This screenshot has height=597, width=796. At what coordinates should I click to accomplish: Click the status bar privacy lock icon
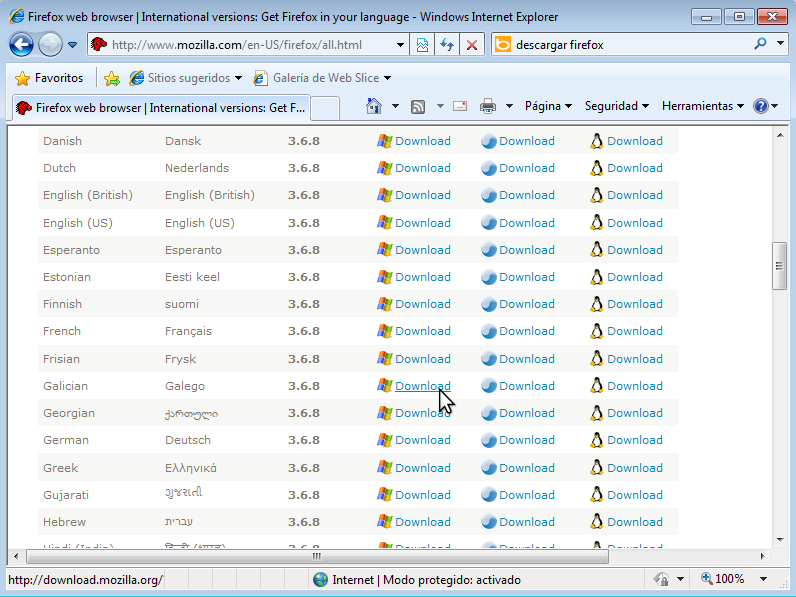coord(661,579)
